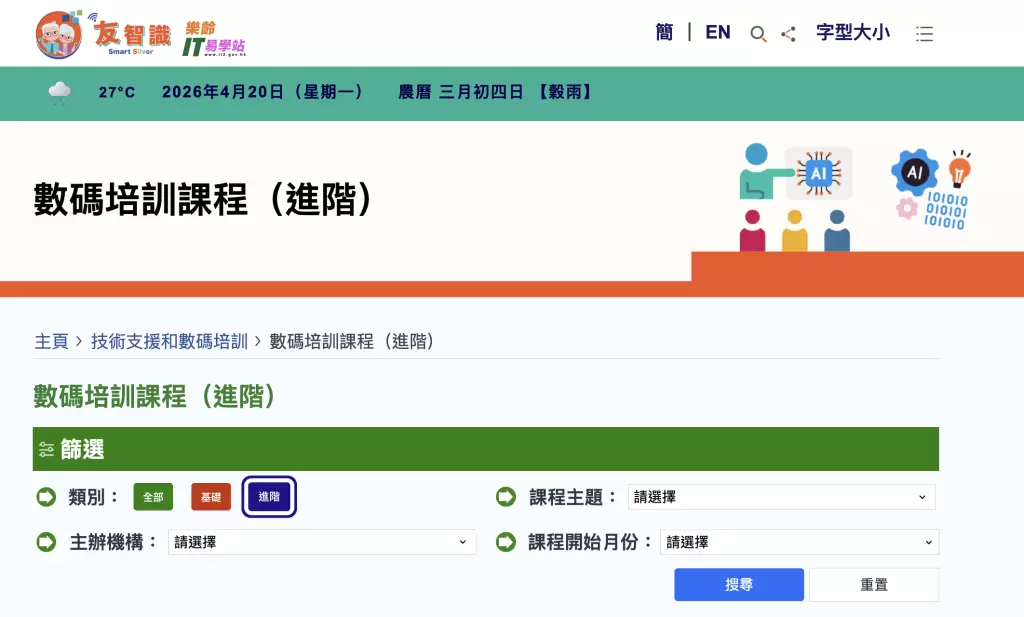Screen dimensions: 1024x617
Task: Click the AI instructor banner illustration
Action: (797, 198)
